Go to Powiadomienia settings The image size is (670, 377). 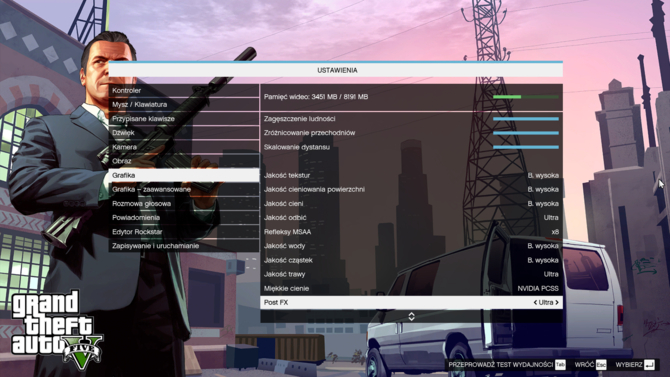tap(184, 218)
